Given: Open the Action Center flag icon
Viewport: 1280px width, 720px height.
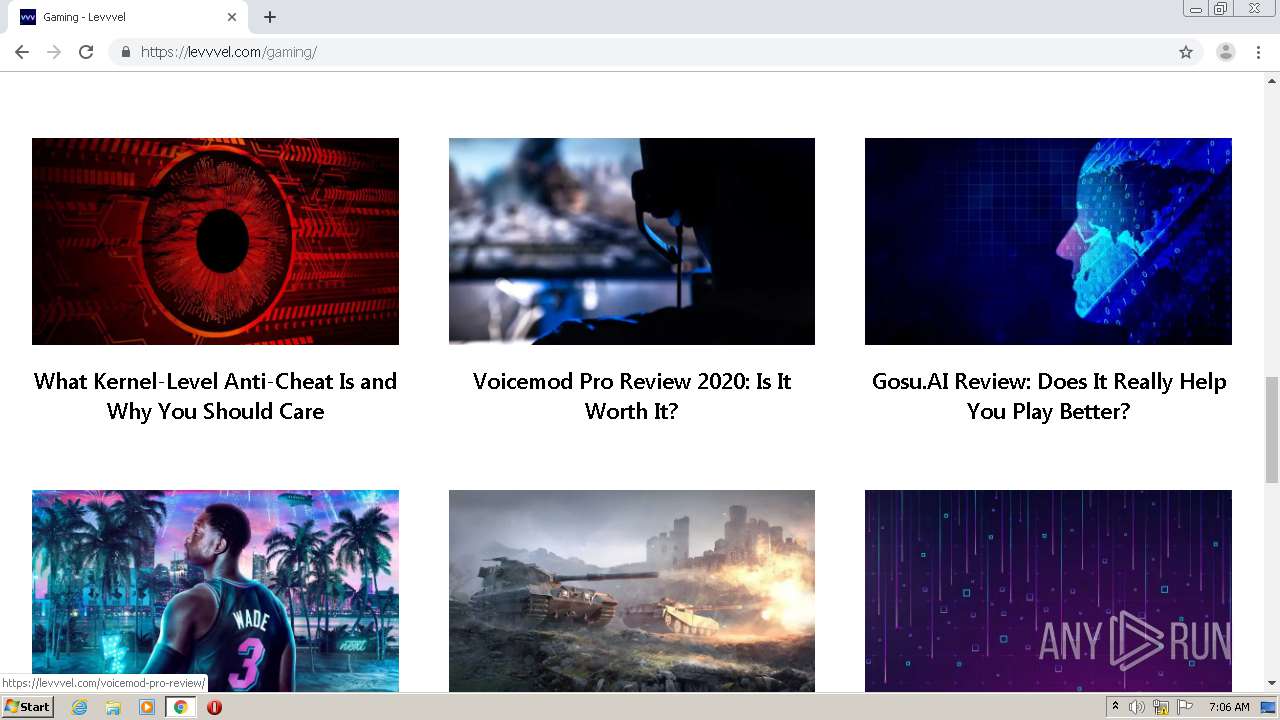Looking at the screenshot, I should click(x=1185, y=707).
